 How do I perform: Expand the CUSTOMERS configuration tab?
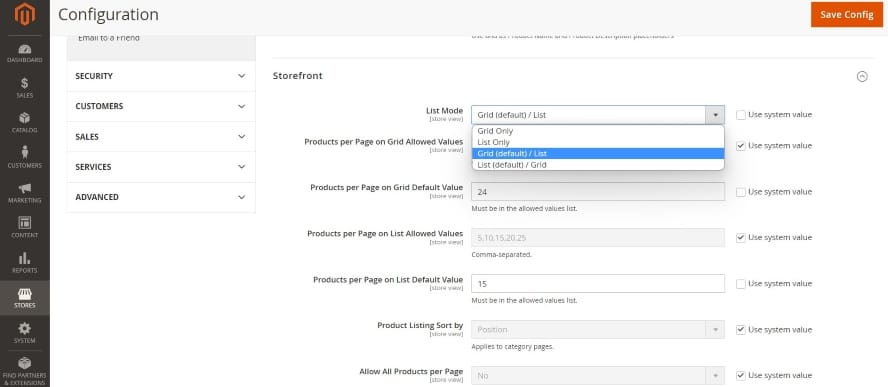pos(161,107)
